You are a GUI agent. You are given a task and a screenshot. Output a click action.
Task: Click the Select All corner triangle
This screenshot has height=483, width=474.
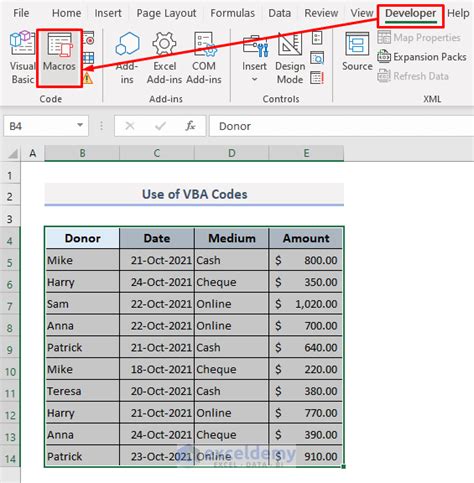12,153
